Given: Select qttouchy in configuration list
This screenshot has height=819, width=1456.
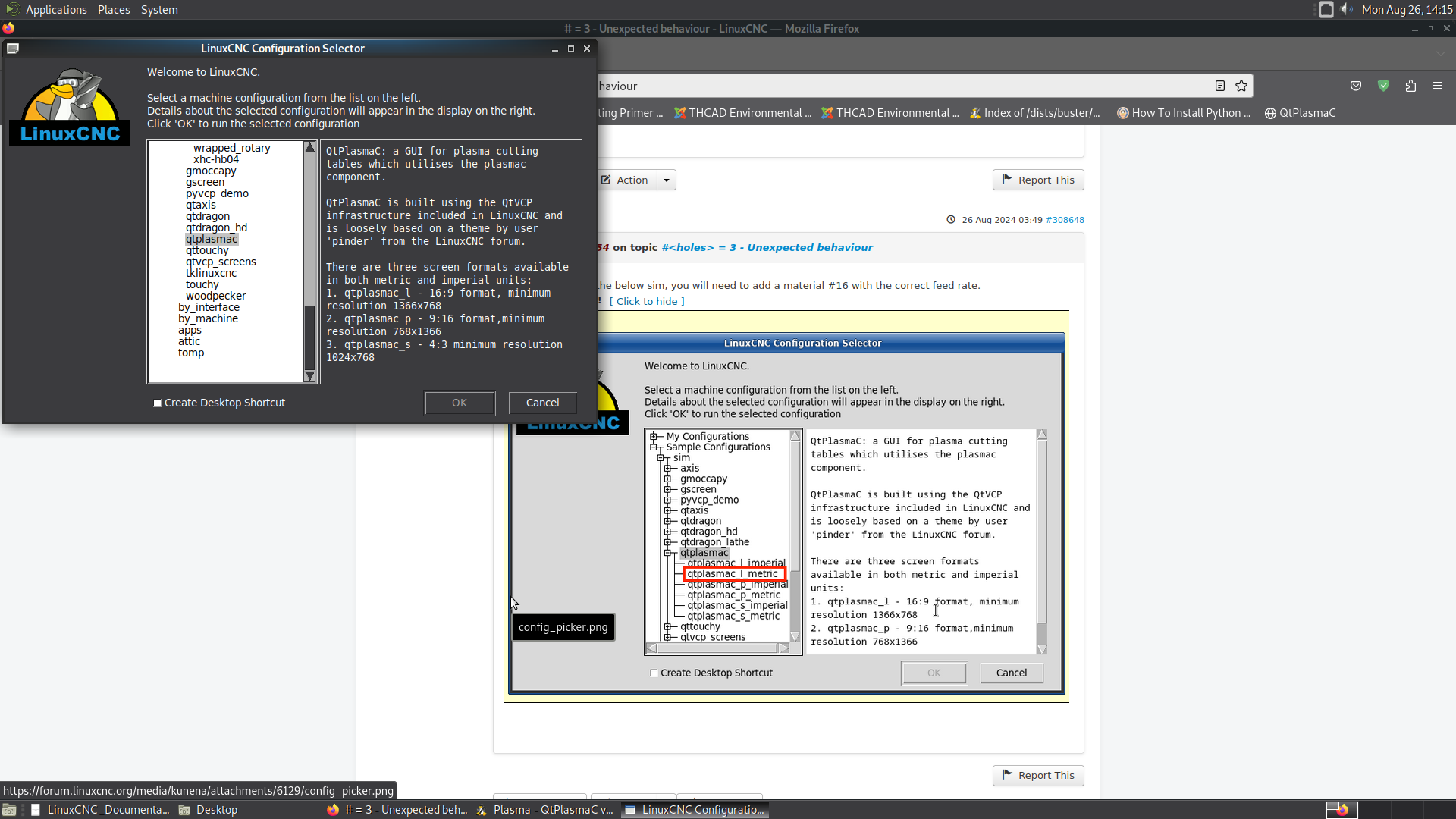Looking at the screenshot, I should click(207, 250).
